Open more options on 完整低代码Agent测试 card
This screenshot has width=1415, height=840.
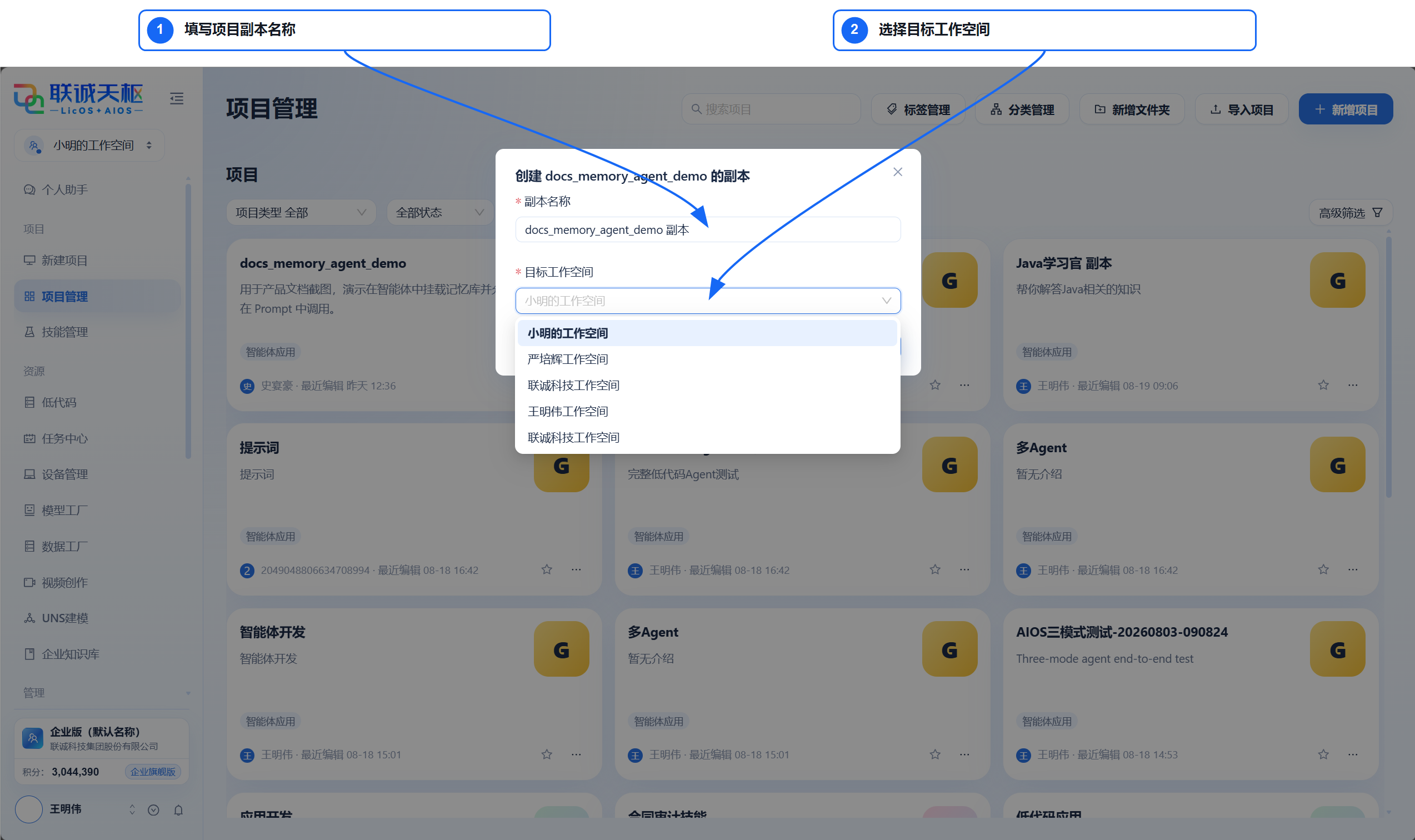(964, 569)
